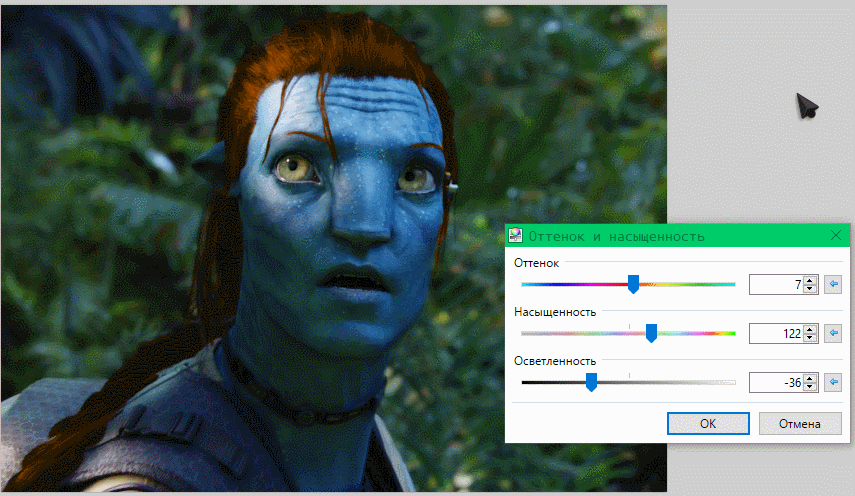Image resolution: width=855 pixels, height=496 pixels.
Task: Focus the Оттенок number field showing 7
Action: pos(776,285)
